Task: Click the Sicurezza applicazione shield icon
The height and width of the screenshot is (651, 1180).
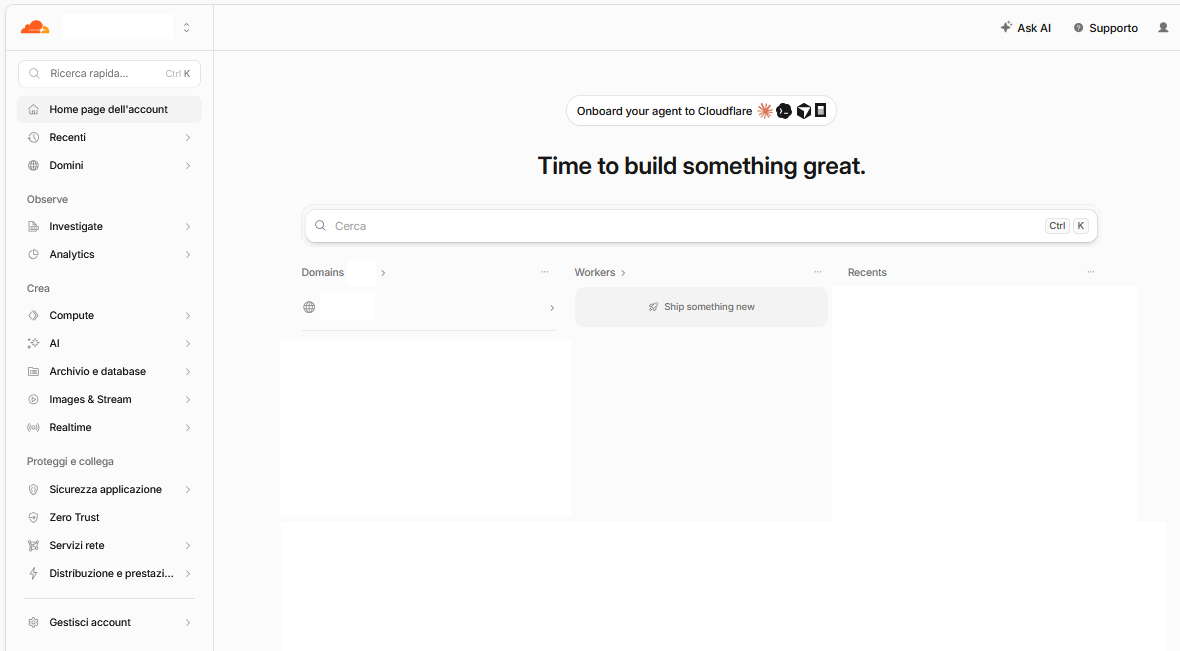Action: (33, 489)
